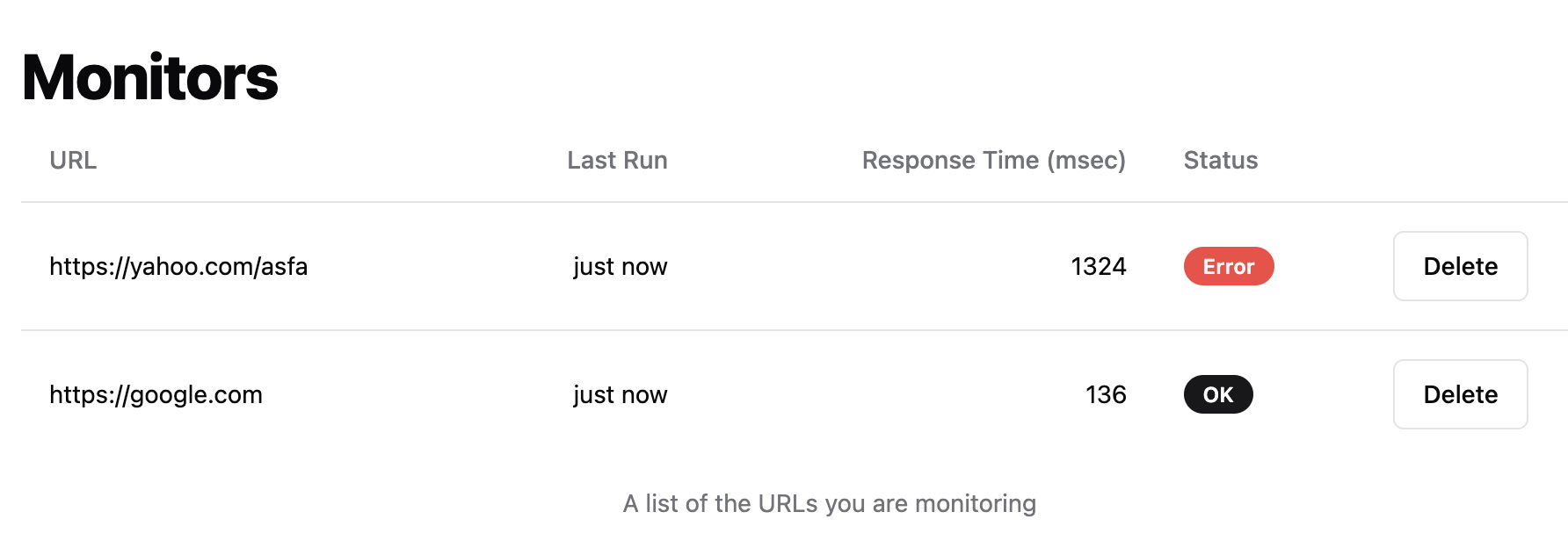Delete the google.com monitor
The height and width of the screenshot is (548, 1568).
tap(1460, 394)
